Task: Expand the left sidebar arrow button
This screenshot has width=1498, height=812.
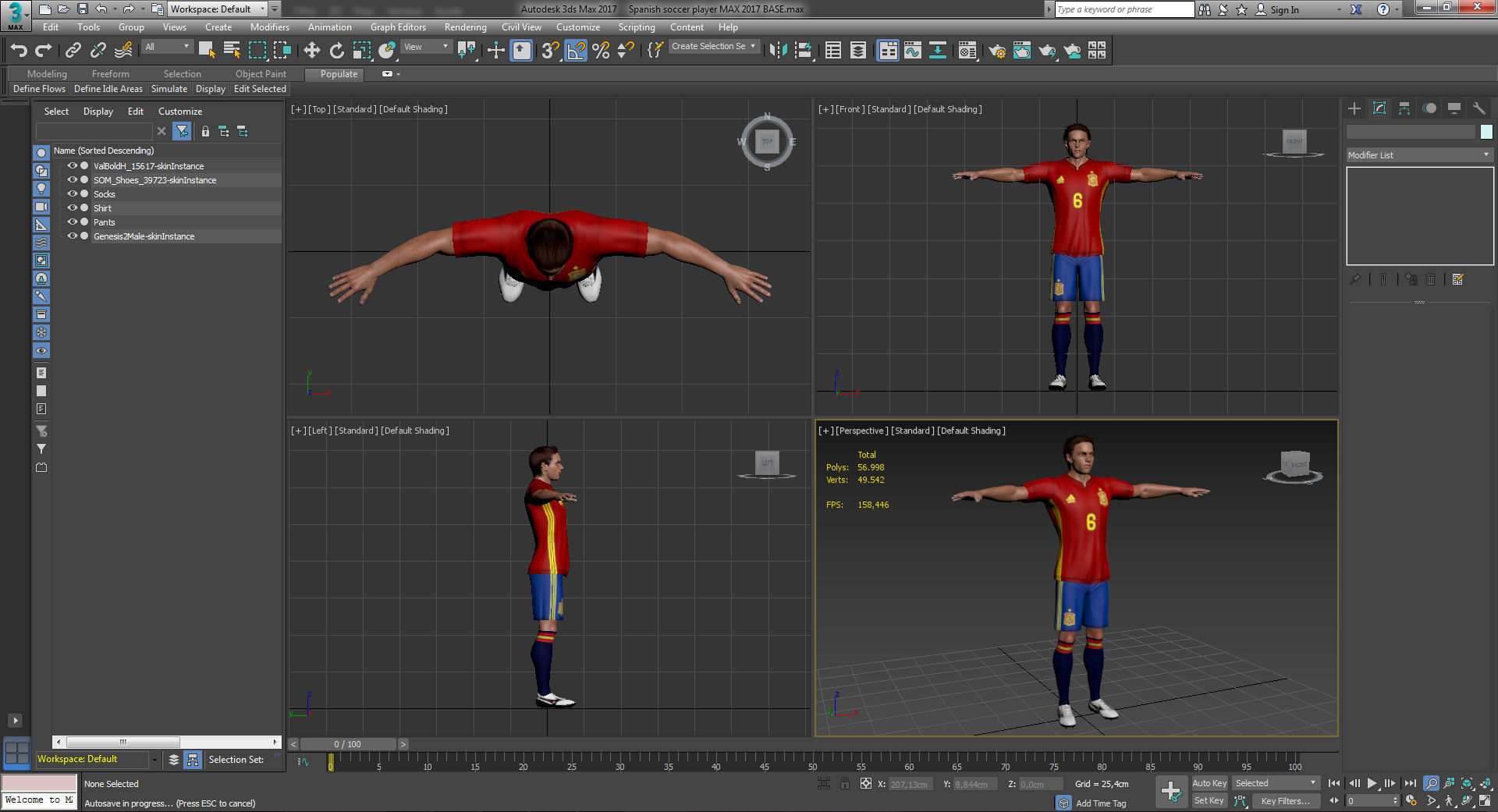Action: click(x=15, y=721)
